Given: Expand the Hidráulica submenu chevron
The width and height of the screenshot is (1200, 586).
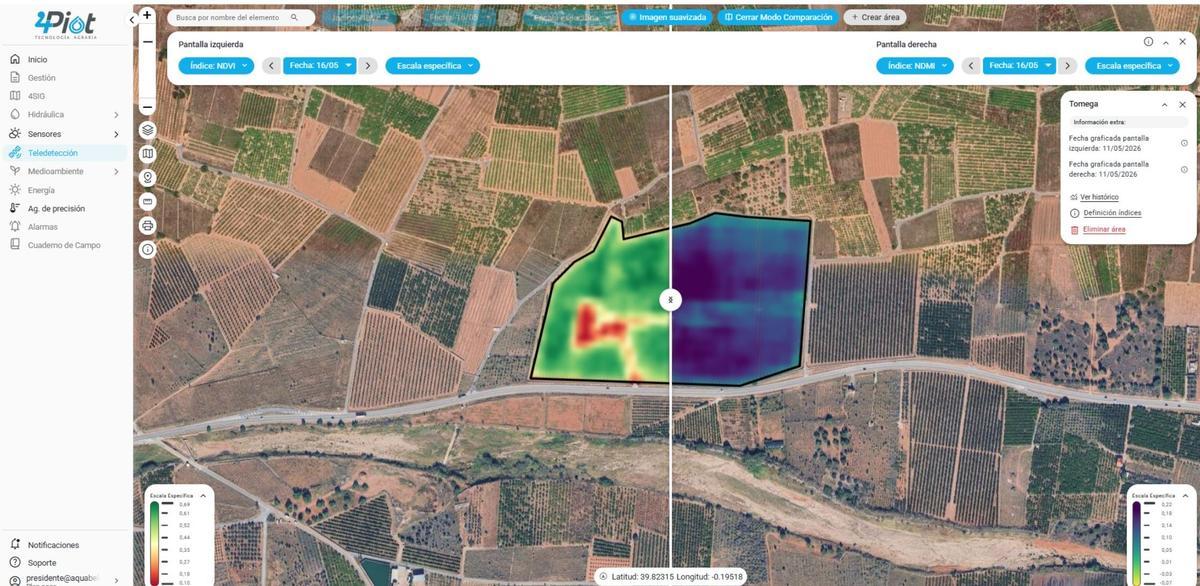Looking at the screenshot, I should (x=116, y=115).
